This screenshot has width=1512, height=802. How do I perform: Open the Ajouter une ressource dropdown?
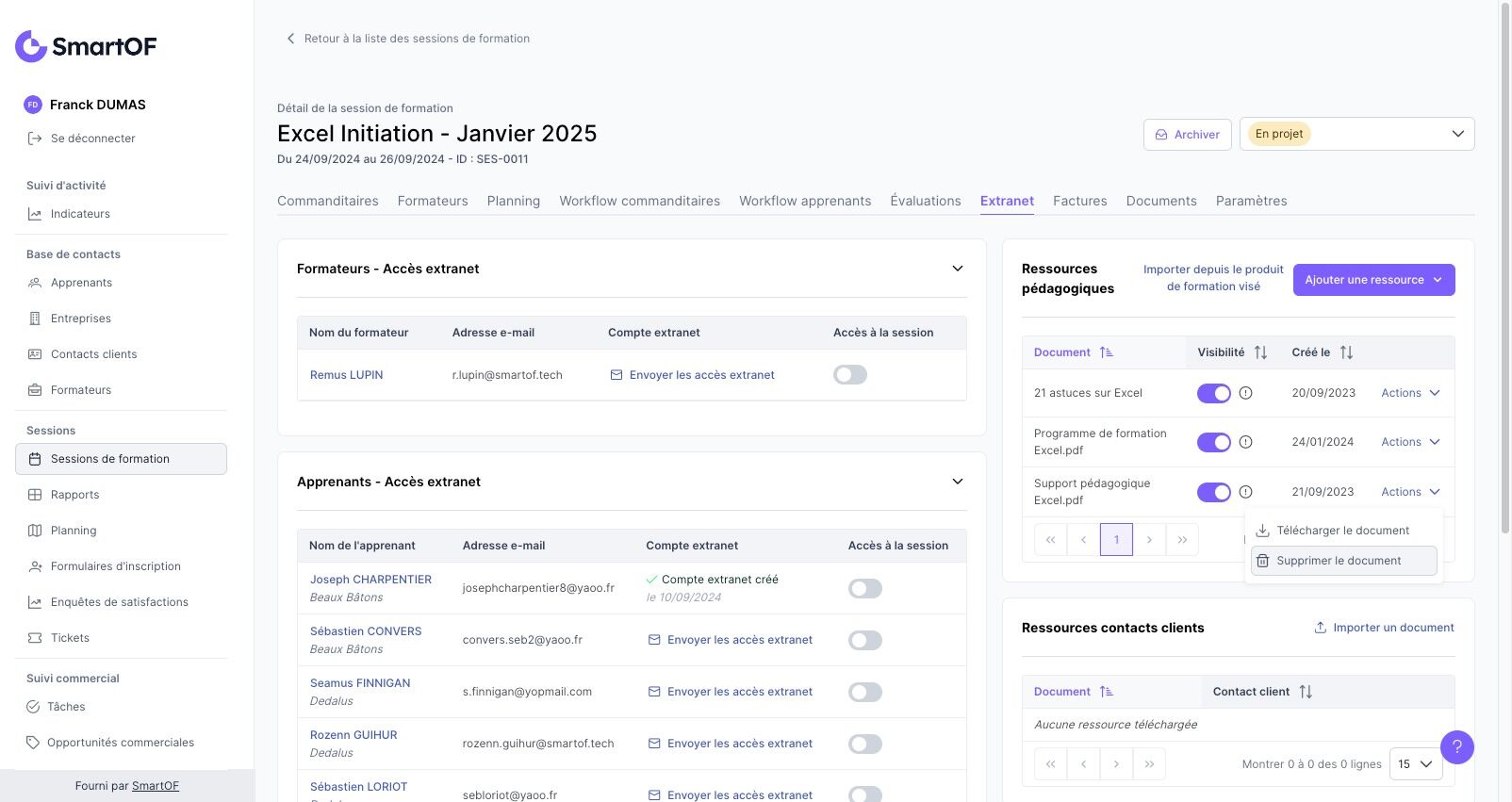(1373, 280)
